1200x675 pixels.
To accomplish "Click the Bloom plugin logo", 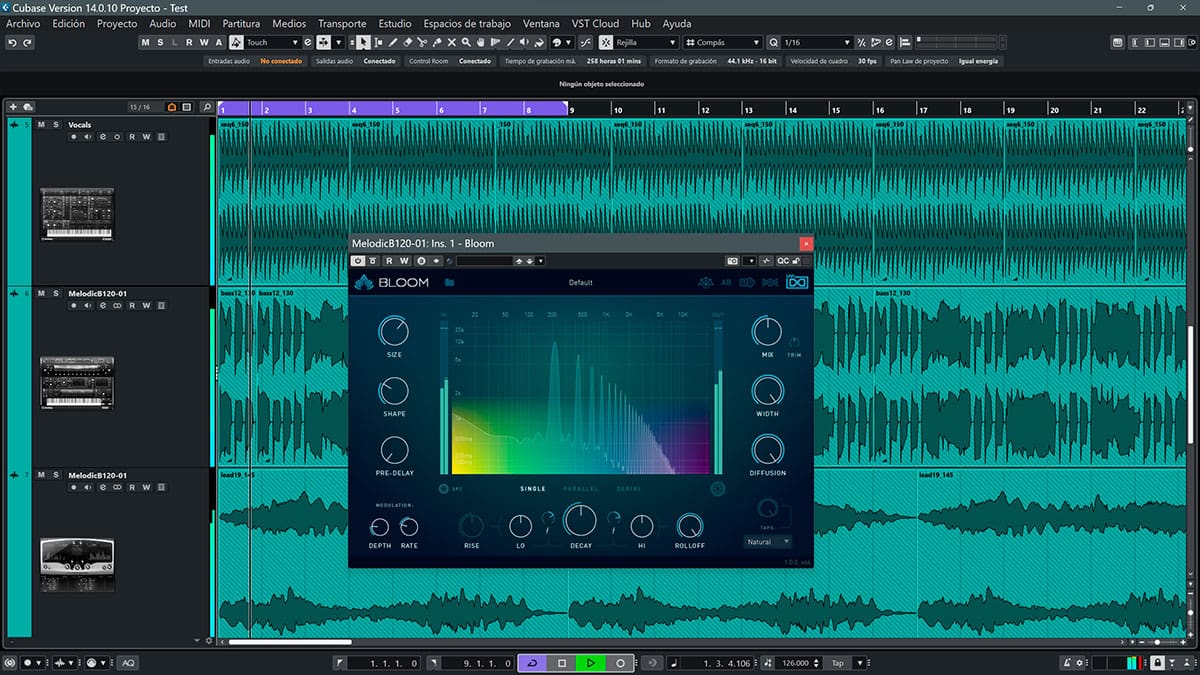I will click(390, 282).
